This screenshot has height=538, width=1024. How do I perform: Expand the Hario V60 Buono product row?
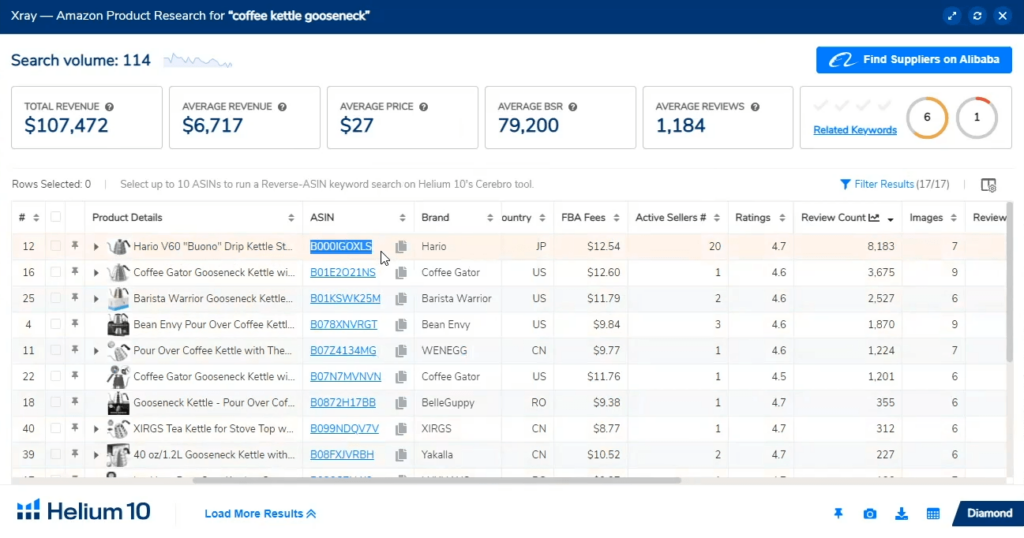pos(96,247)
